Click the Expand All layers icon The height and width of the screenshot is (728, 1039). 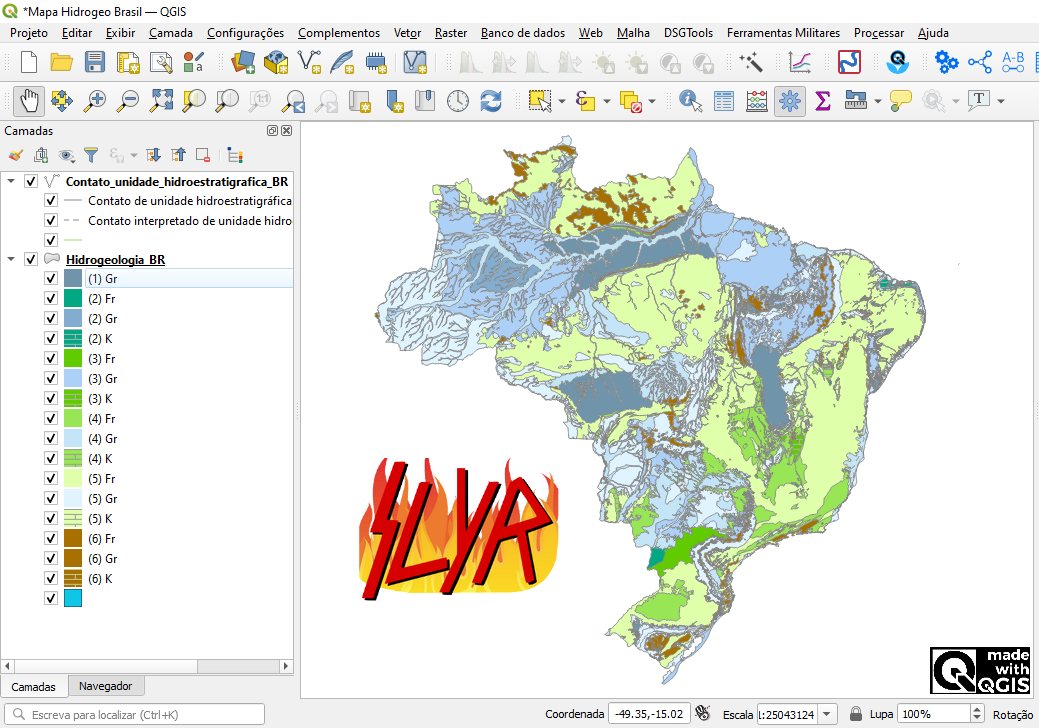154,155
